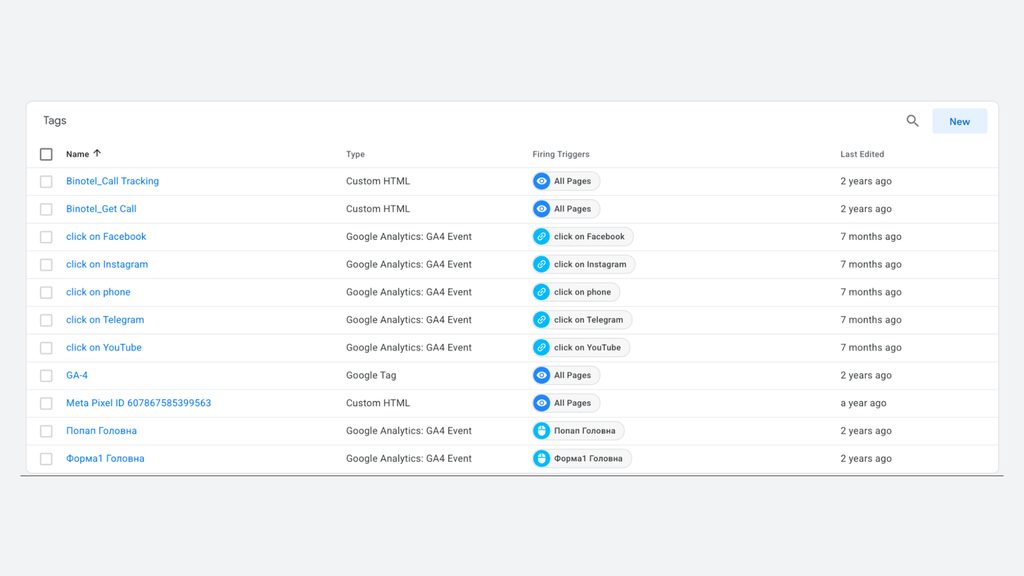Check the Binotel_Get Call row checkbox

(46, 209)
